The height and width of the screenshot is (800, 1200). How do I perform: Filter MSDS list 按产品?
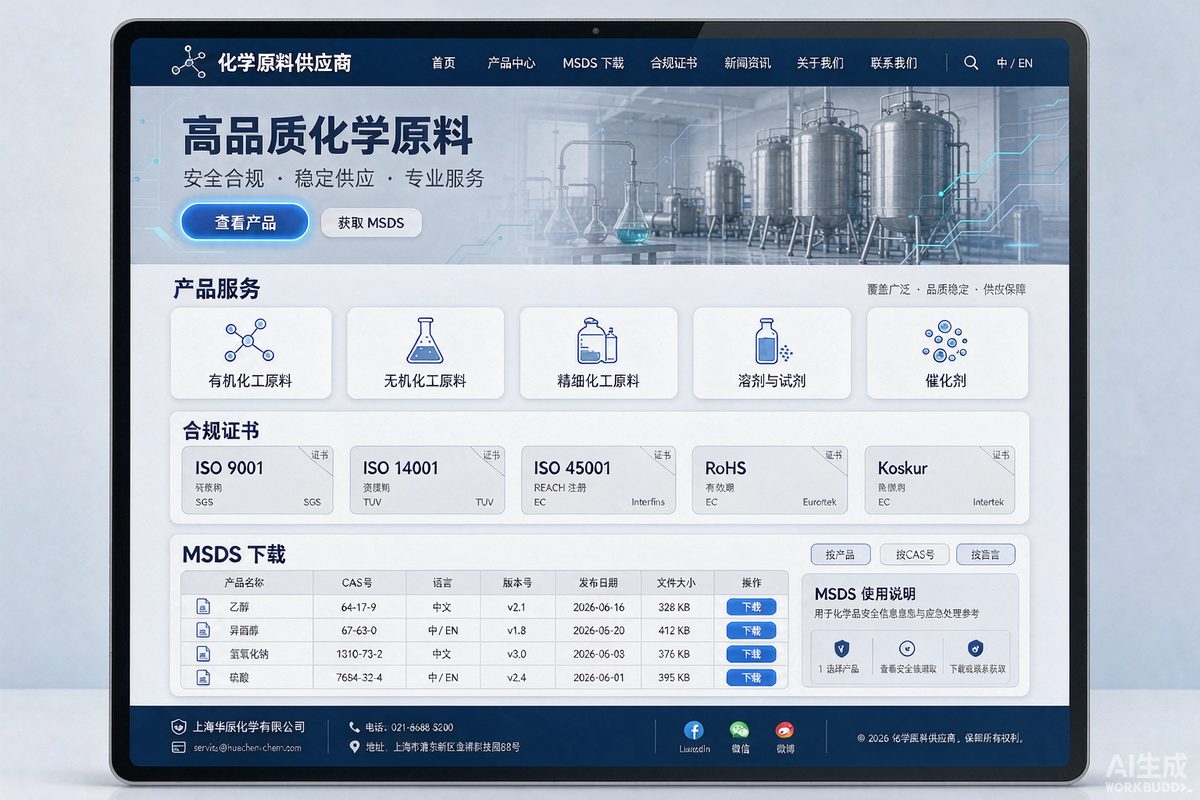click(x=840, y=554)
